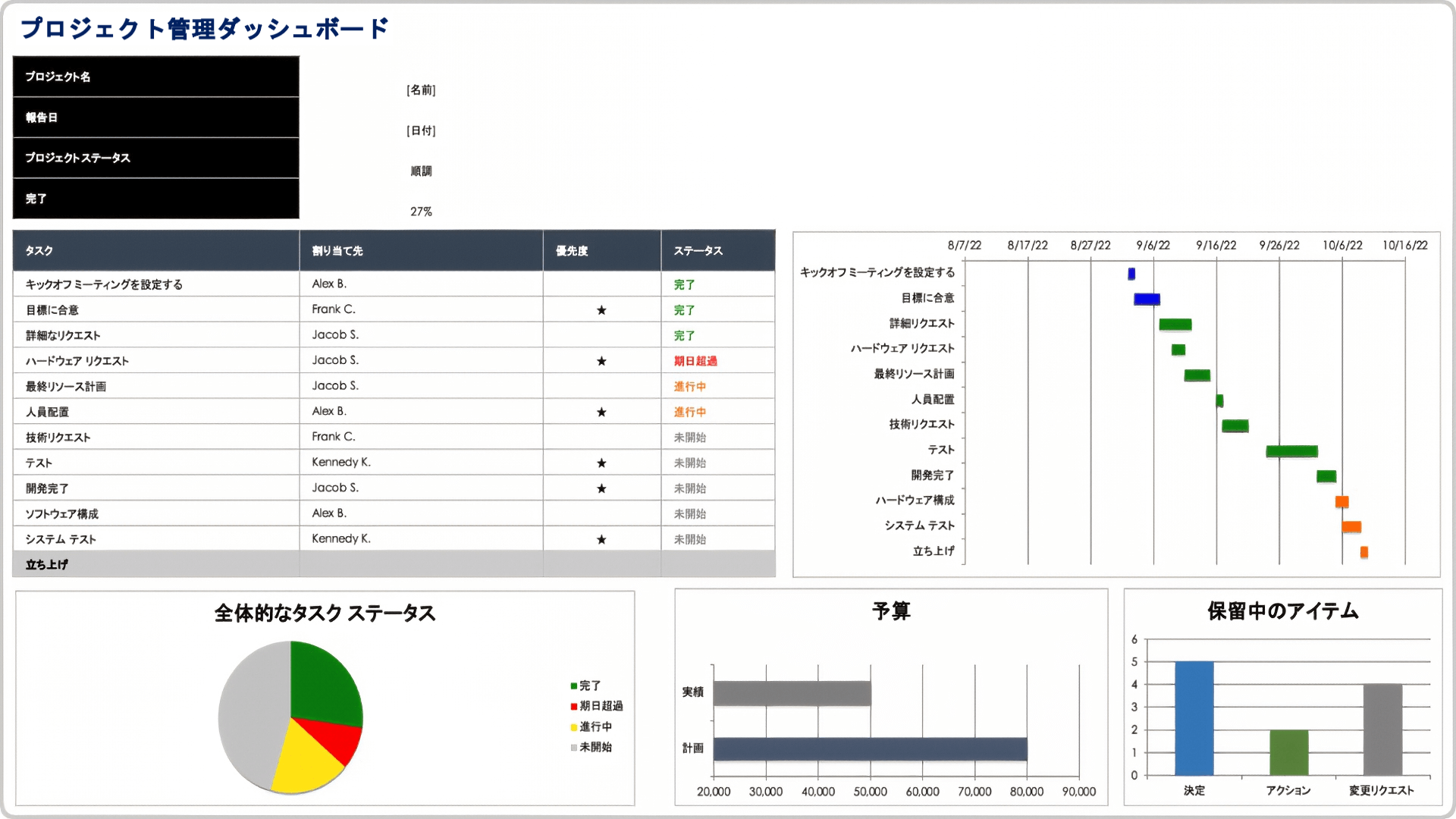Screen dimensions: 1456x819
Task: Click the priority star for 開発完了
Action: point(601,488)
